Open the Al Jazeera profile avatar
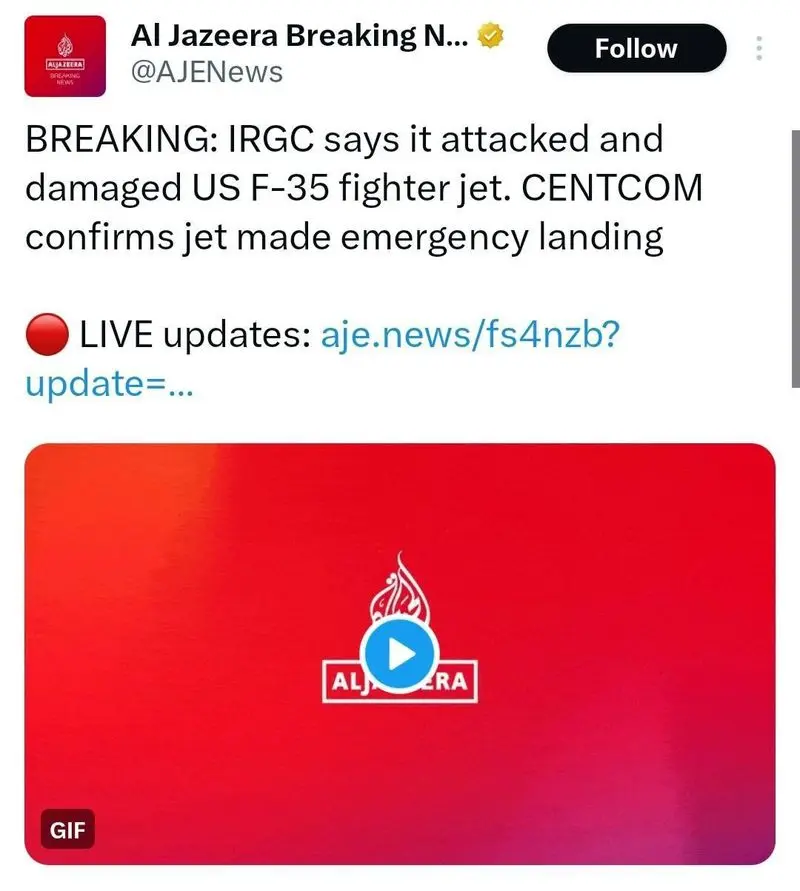 pos(65,56)
